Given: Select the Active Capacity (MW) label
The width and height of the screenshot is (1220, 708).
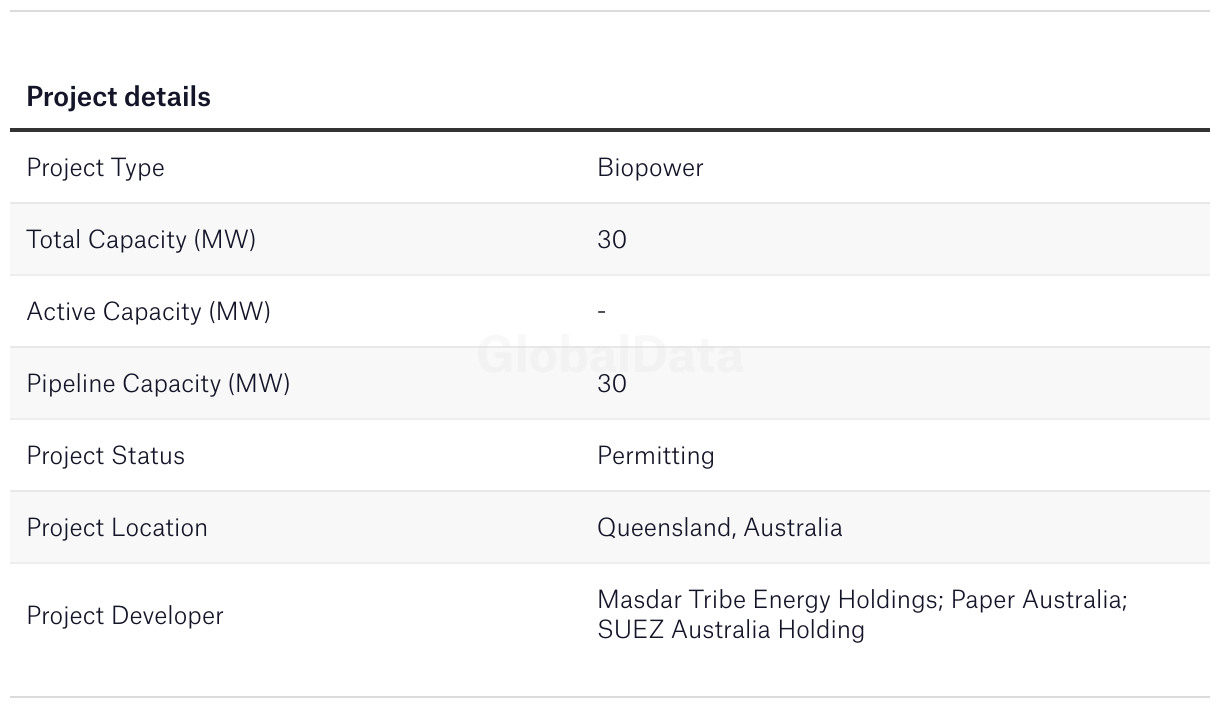Looking at the screenshot, I should (x=148, y=312).
